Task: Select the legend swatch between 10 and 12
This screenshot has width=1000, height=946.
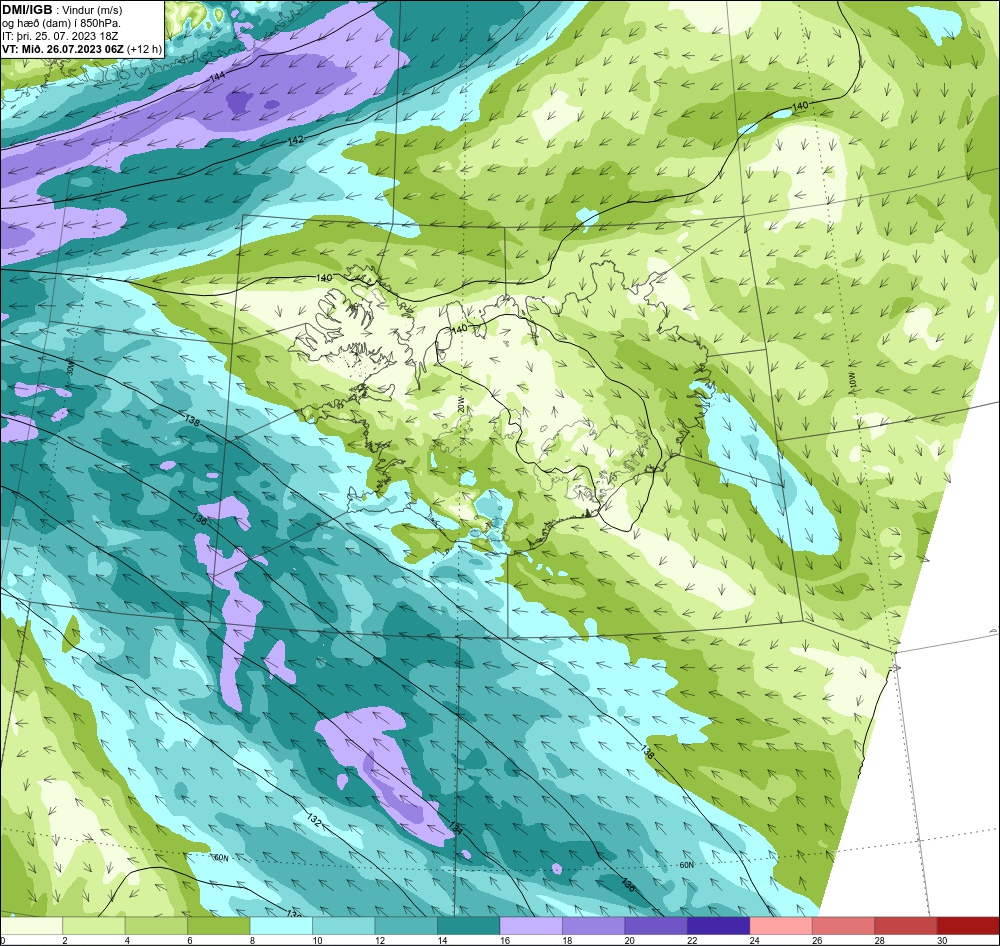Action: 344,925
